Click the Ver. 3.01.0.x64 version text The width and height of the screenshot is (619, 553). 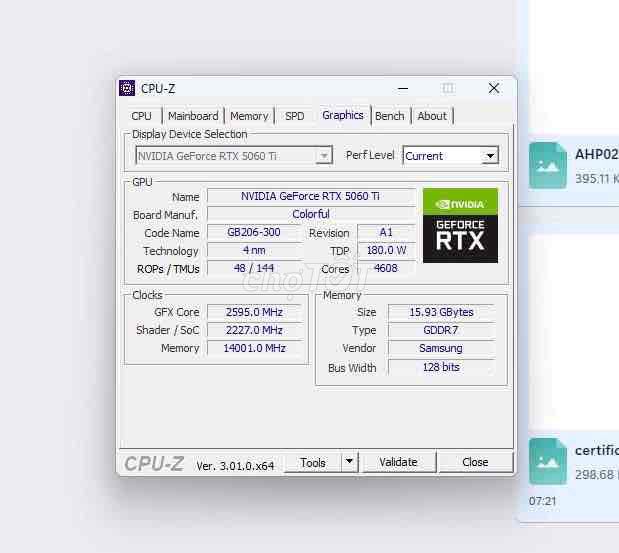[x=235, y=466]
